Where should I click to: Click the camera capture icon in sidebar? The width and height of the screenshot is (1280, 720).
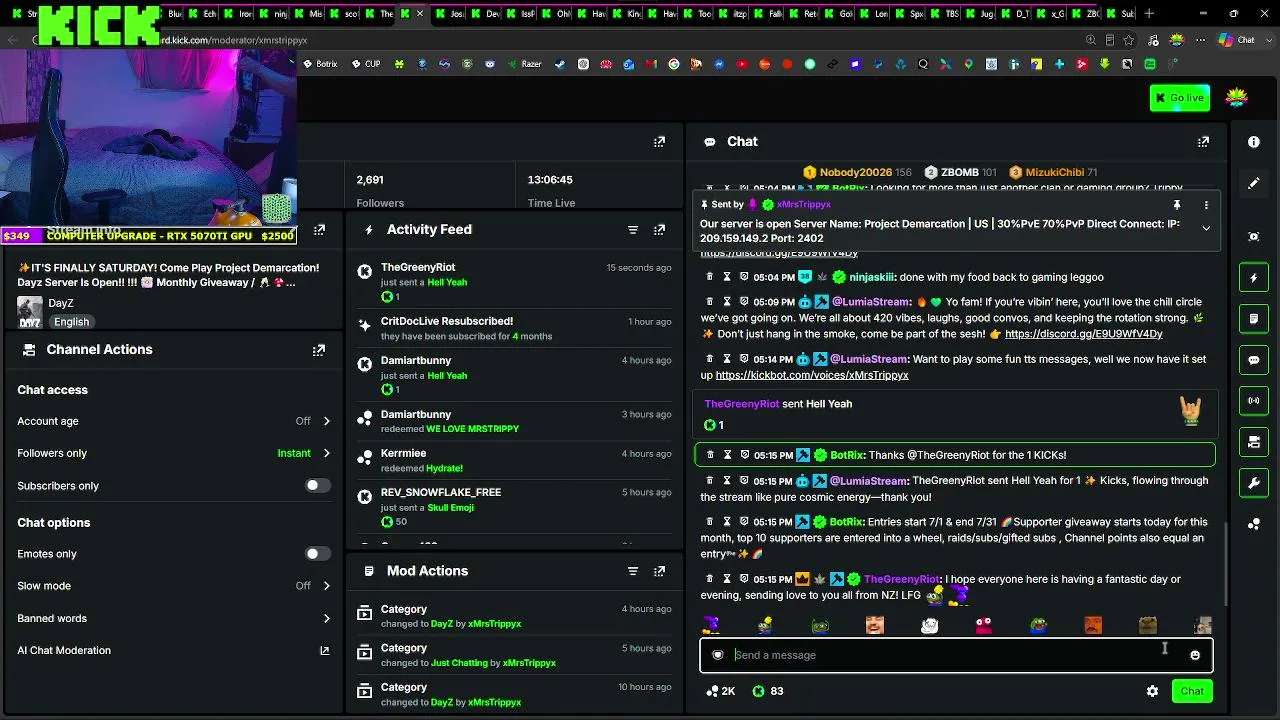tap(1254, 237)
